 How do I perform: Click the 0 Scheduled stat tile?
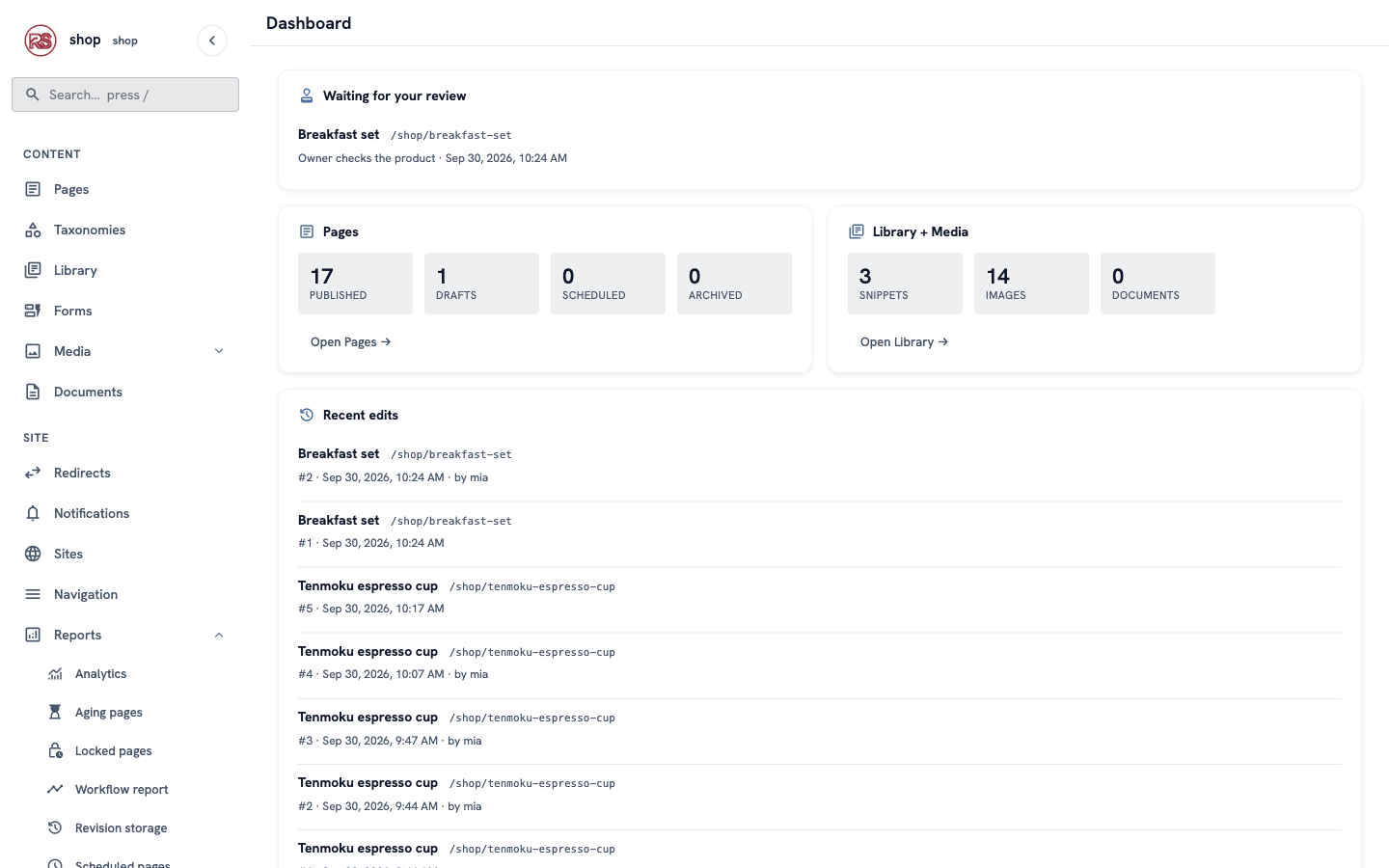tap(608, 284)
